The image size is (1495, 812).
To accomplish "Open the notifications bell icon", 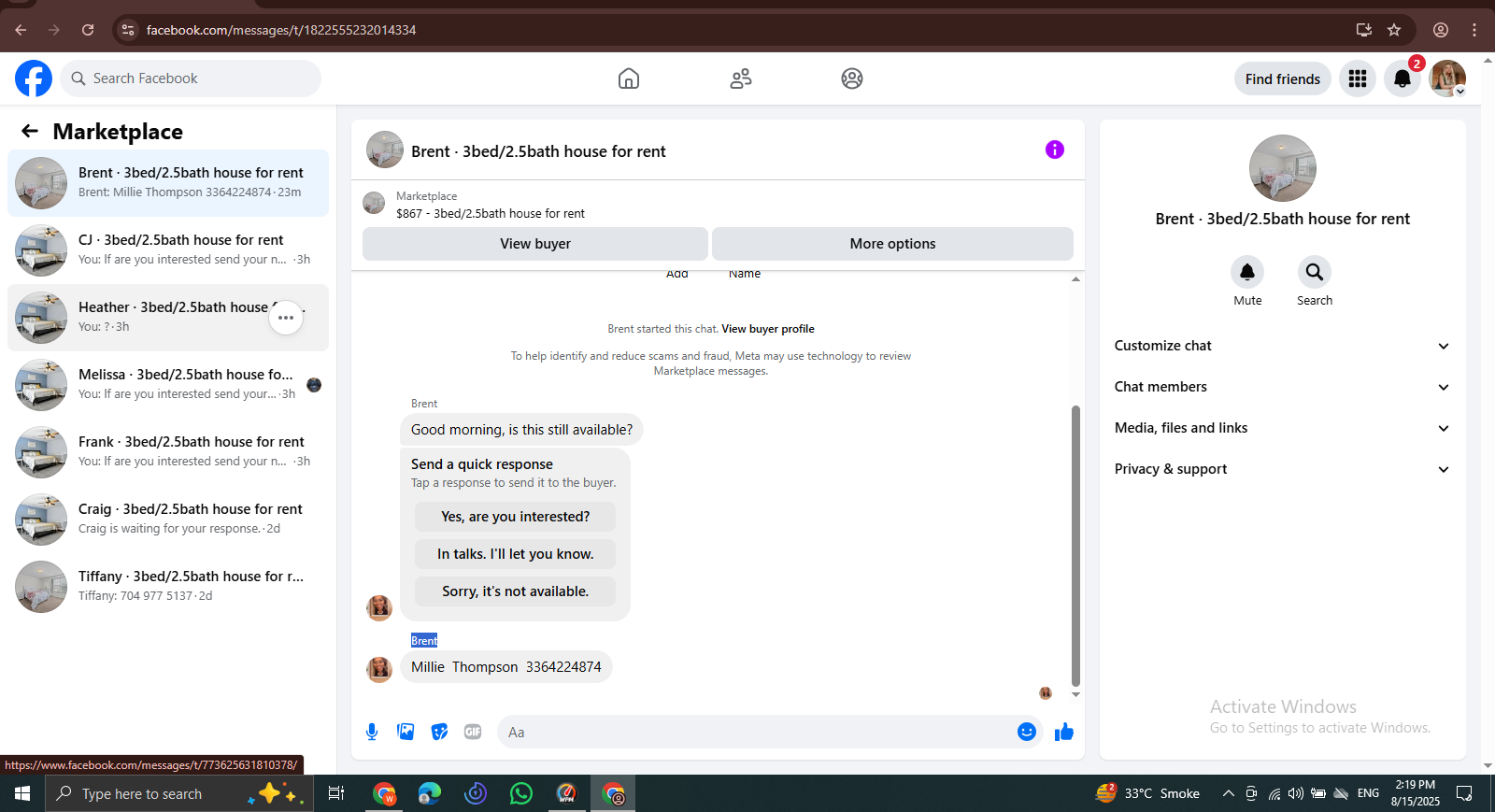I will [1402, 78].
